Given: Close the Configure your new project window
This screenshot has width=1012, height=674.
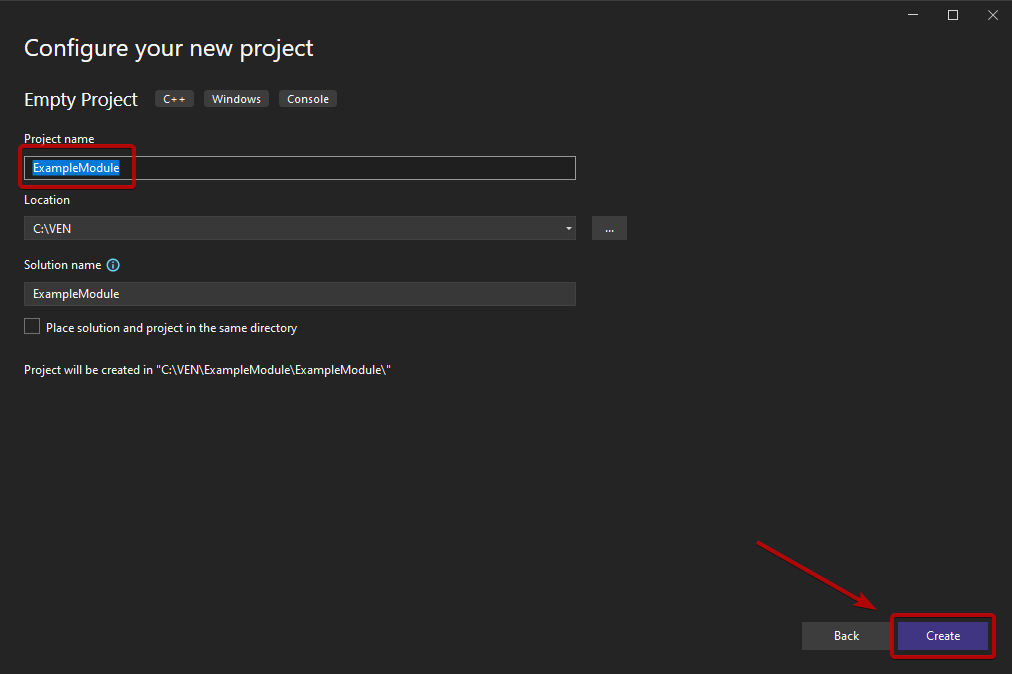Looking at the screenshot, I should coord(991,15).
